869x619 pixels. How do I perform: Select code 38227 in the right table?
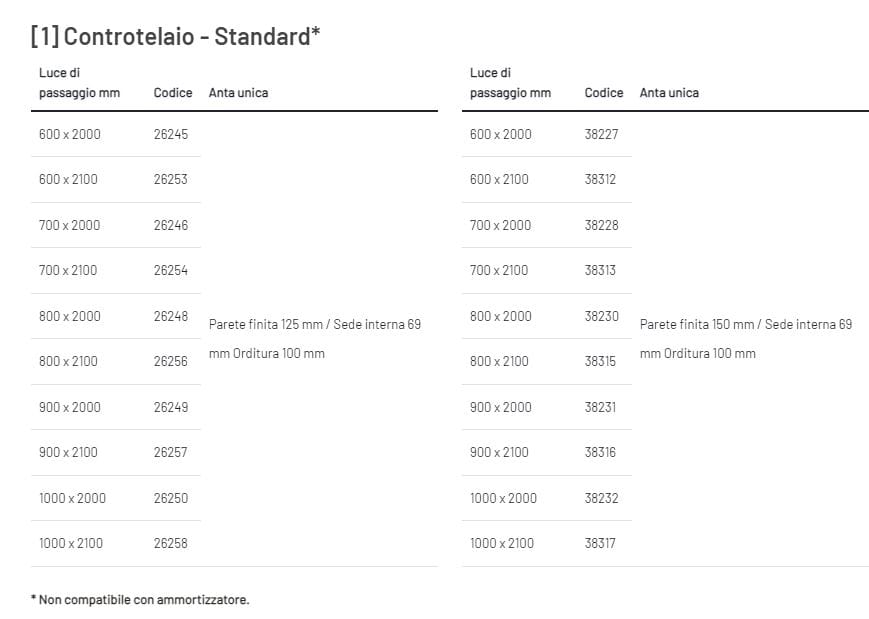click(602, 134)
